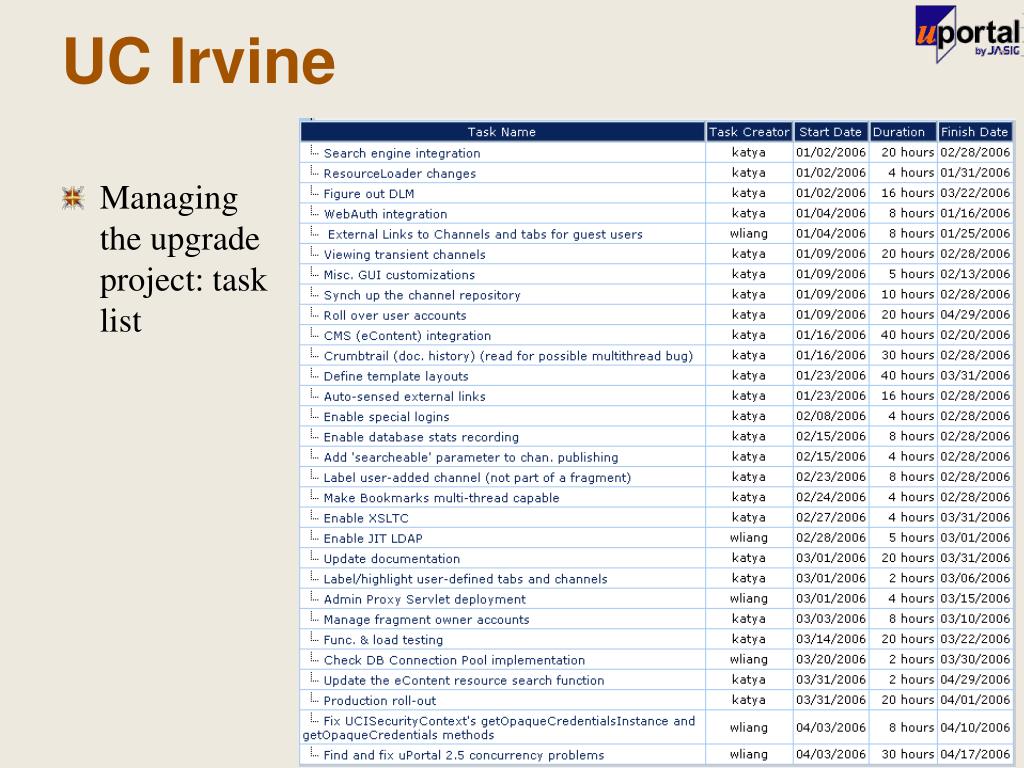
Task: Select the Viewing transient channels row
Action: pos(656,254)
